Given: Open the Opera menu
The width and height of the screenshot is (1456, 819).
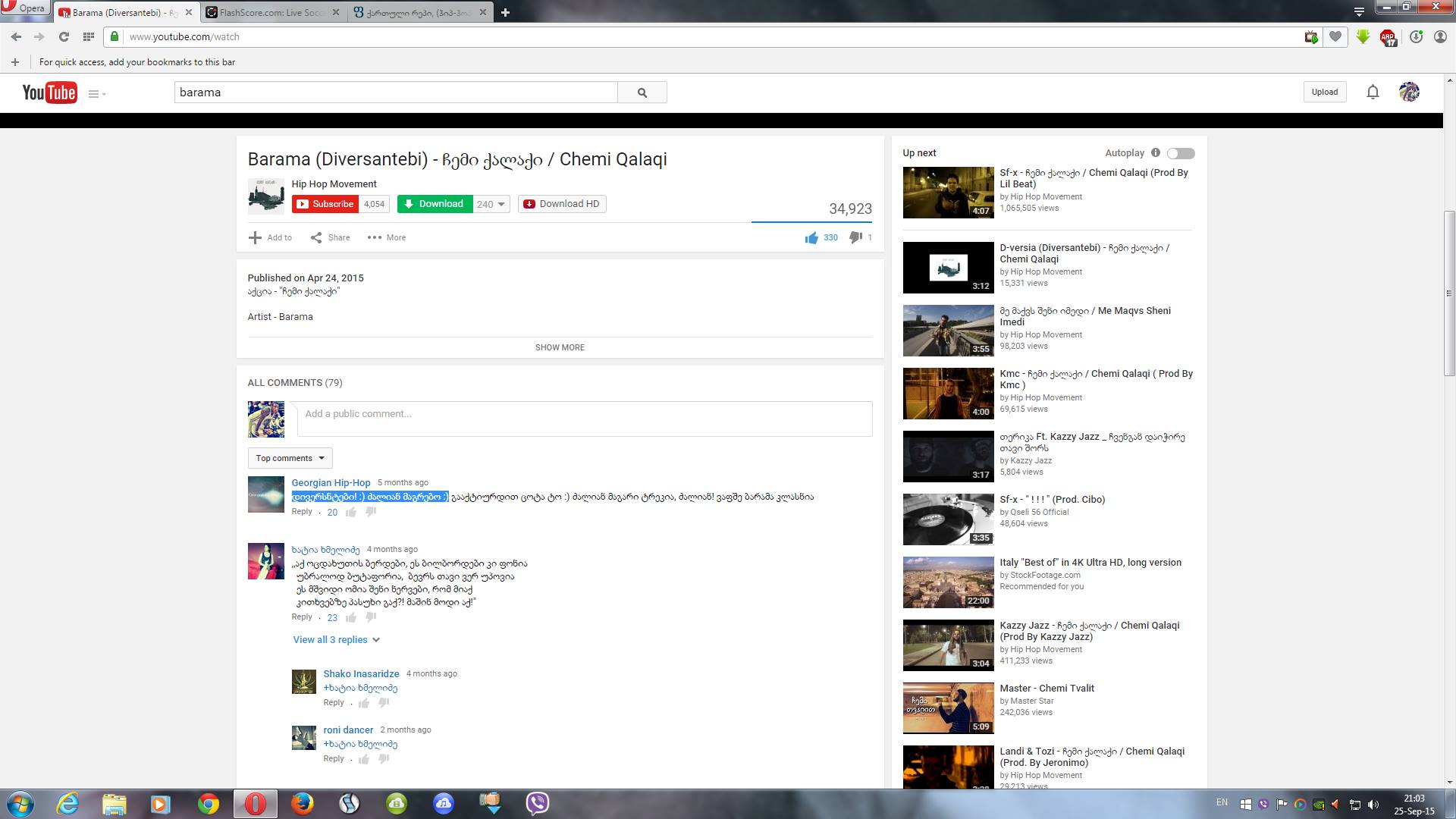Looking at the screenshot, I should 24,8.
